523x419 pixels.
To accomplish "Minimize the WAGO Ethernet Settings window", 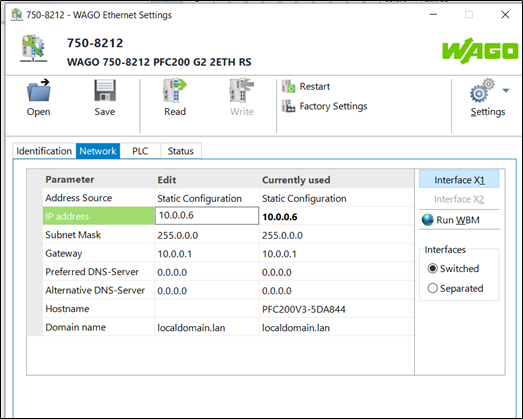I will (x=433, y=14).
